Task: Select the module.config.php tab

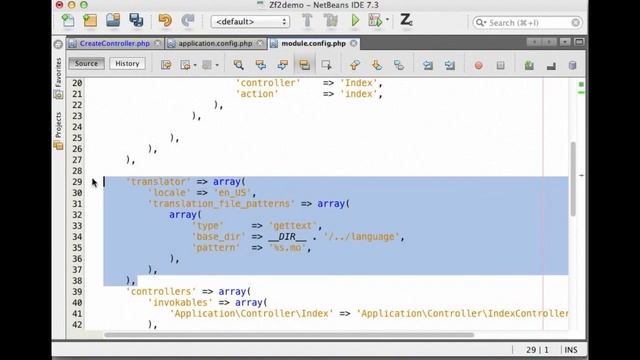Action: (313, 43)
